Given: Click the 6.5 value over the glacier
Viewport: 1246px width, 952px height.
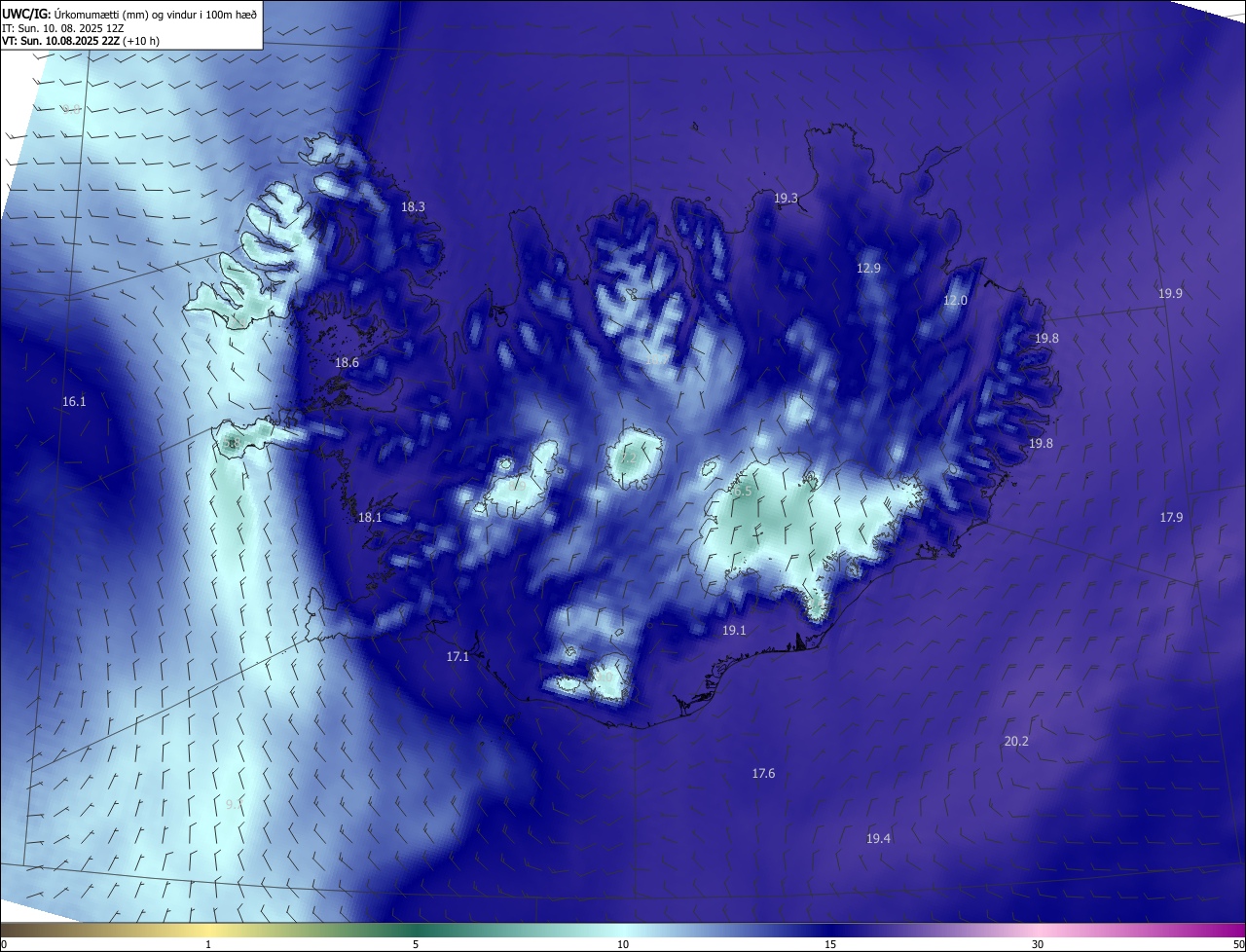Looking at the screenshot, I should tap(743, 492).
